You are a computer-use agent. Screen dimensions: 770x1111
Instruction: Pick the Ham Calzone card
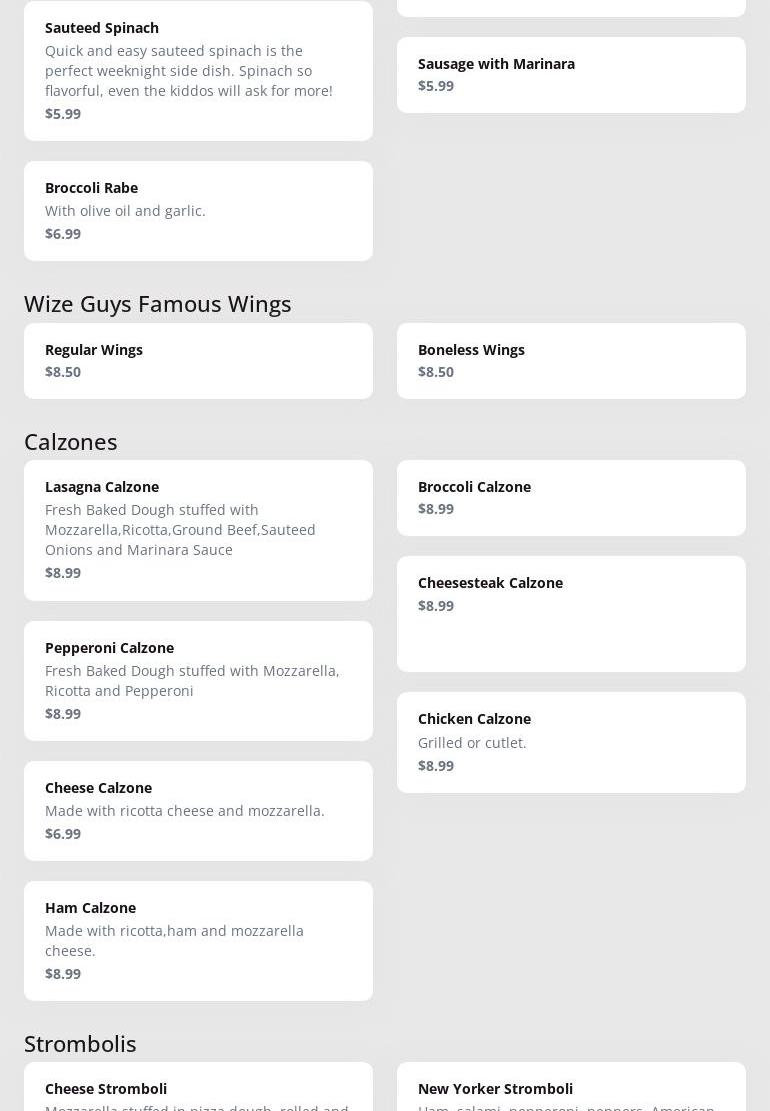198,941
